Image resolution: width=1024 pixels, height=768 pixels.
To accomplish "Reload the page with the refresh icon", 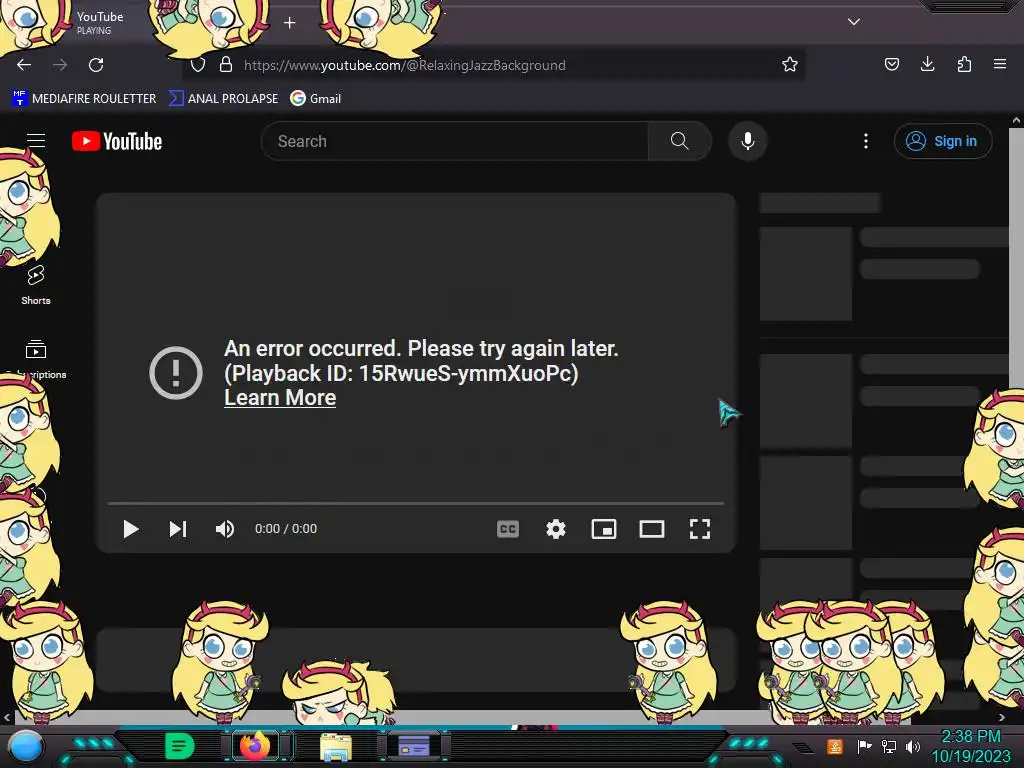I will [96, 65].
